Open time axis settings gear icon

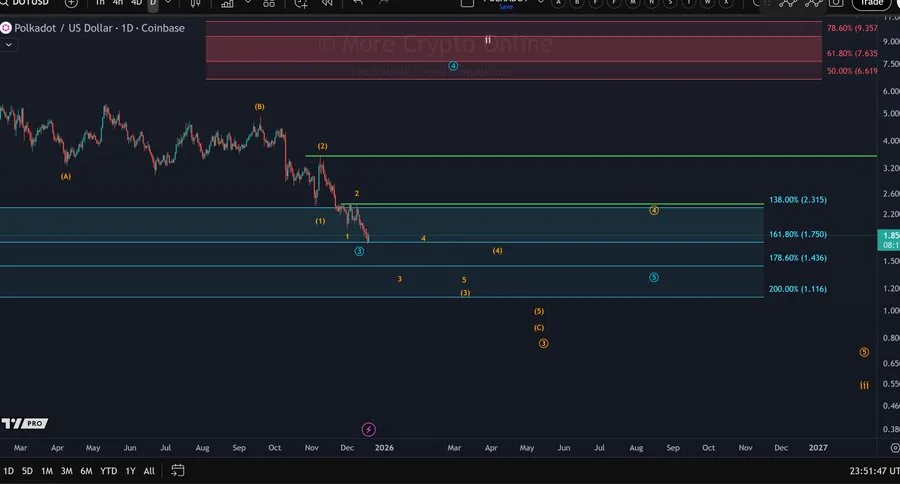click(x=894, y=448)
